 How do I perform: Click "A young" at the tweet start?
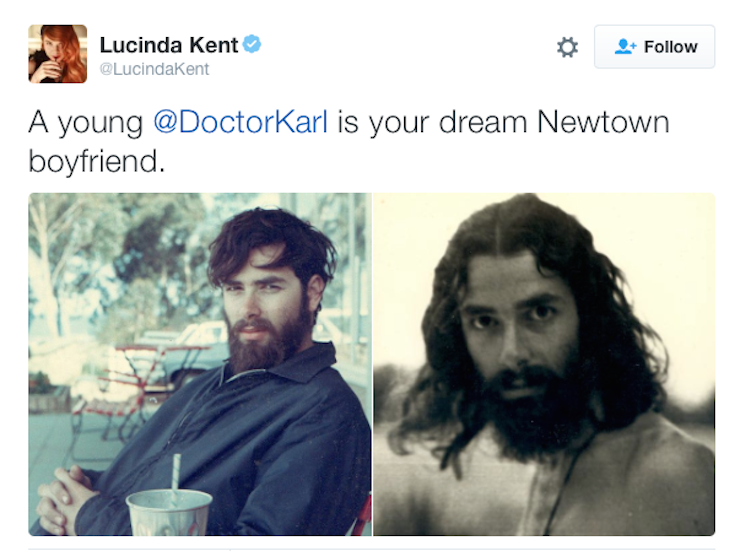click(85, 124)
